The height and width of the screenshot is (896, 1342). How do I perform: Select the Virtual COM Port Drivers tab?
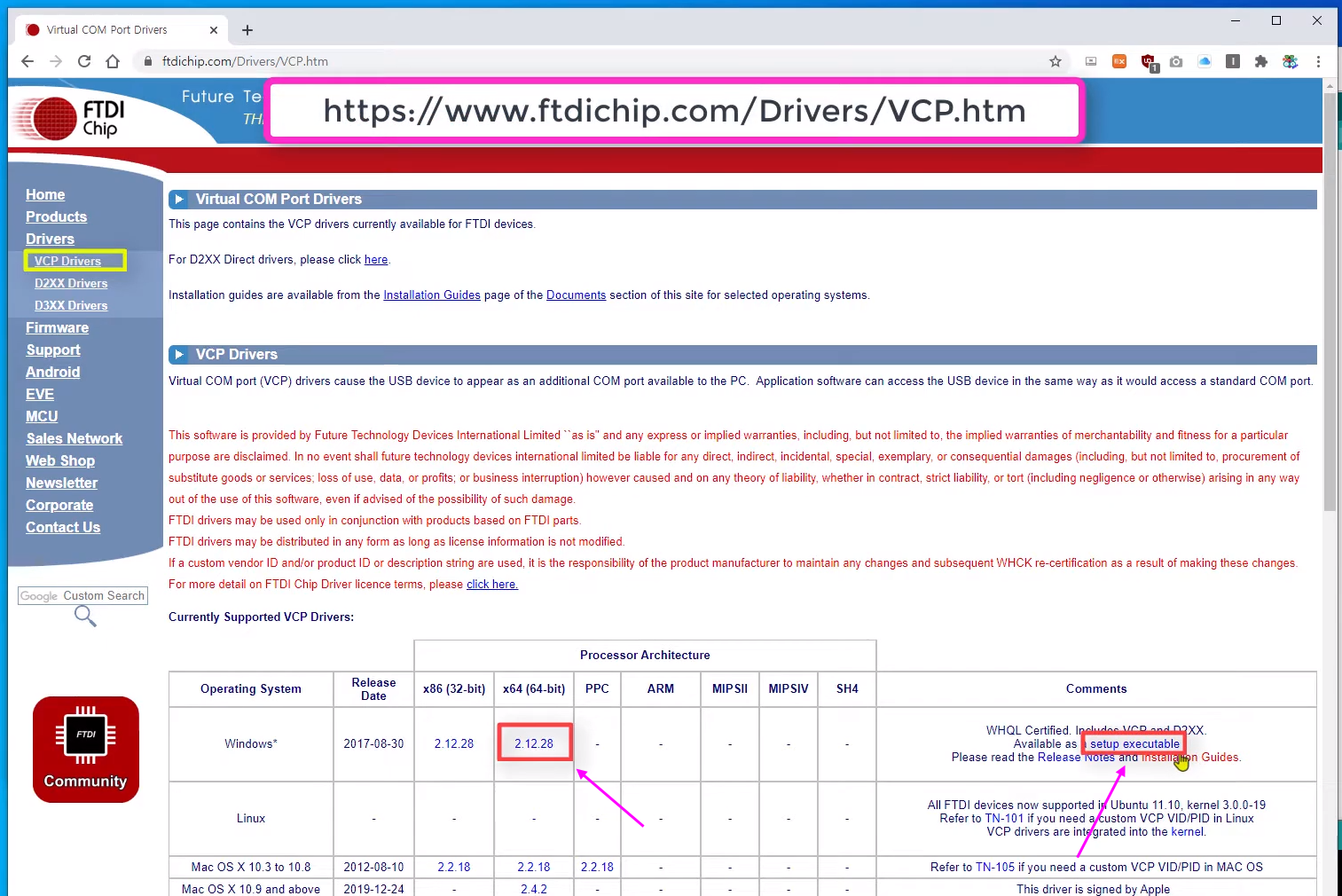120,30
